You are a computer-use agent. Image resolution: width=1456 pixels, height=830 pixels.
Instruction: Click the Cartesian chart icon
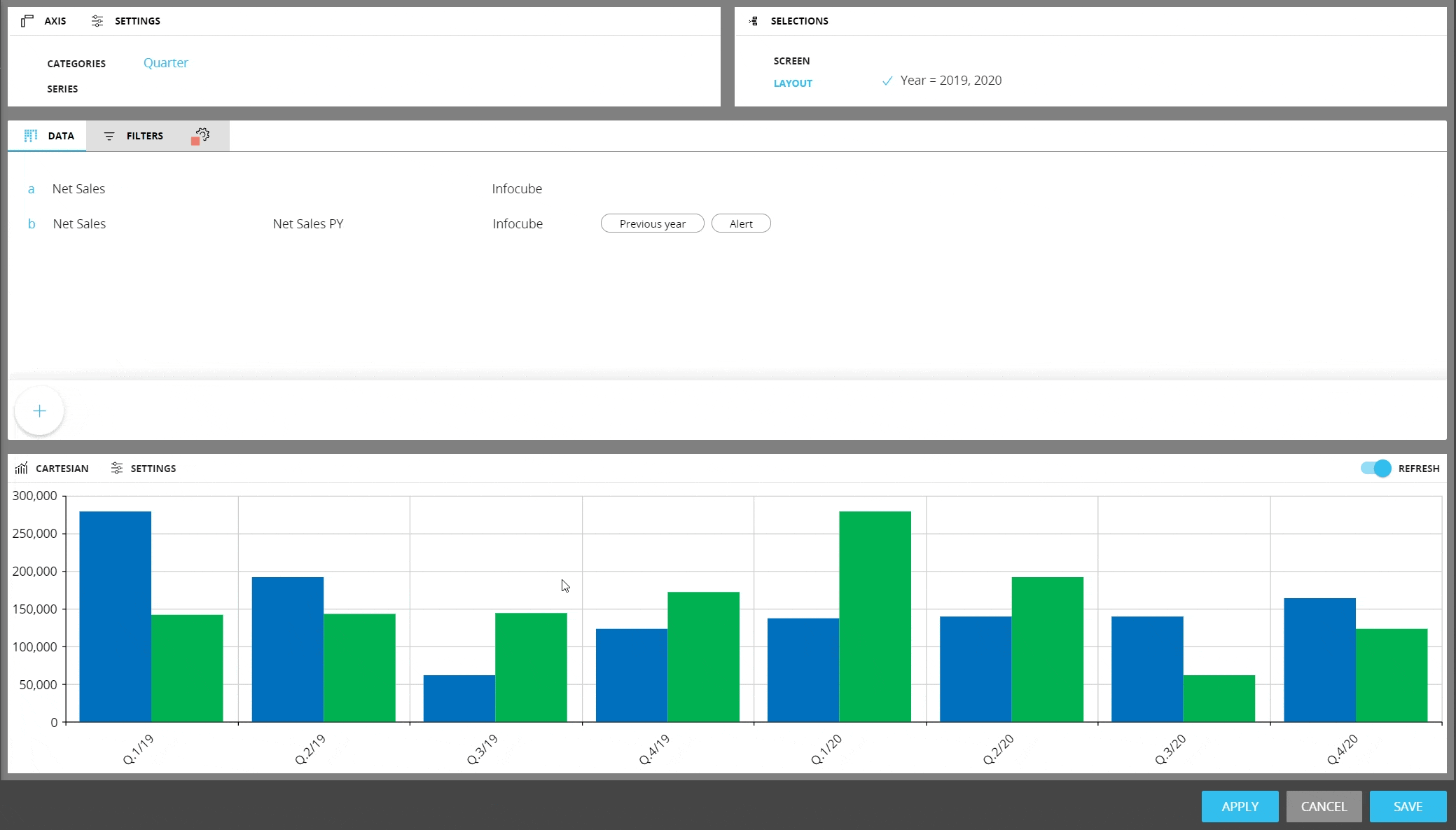click(22, 469)
